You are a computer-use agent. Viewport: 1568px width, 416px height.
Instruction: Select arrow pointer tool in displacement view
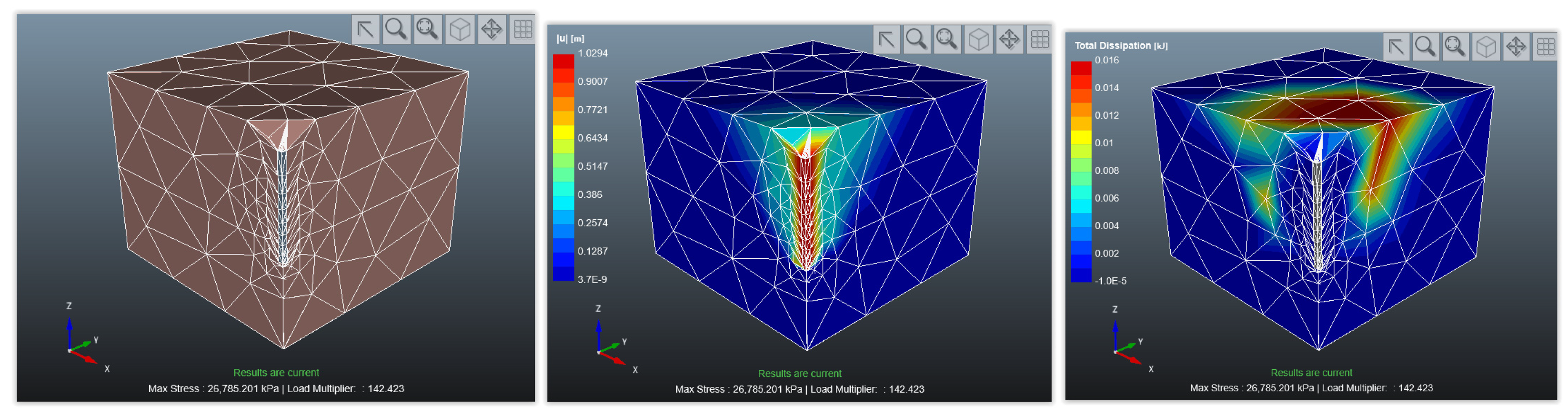886,40
